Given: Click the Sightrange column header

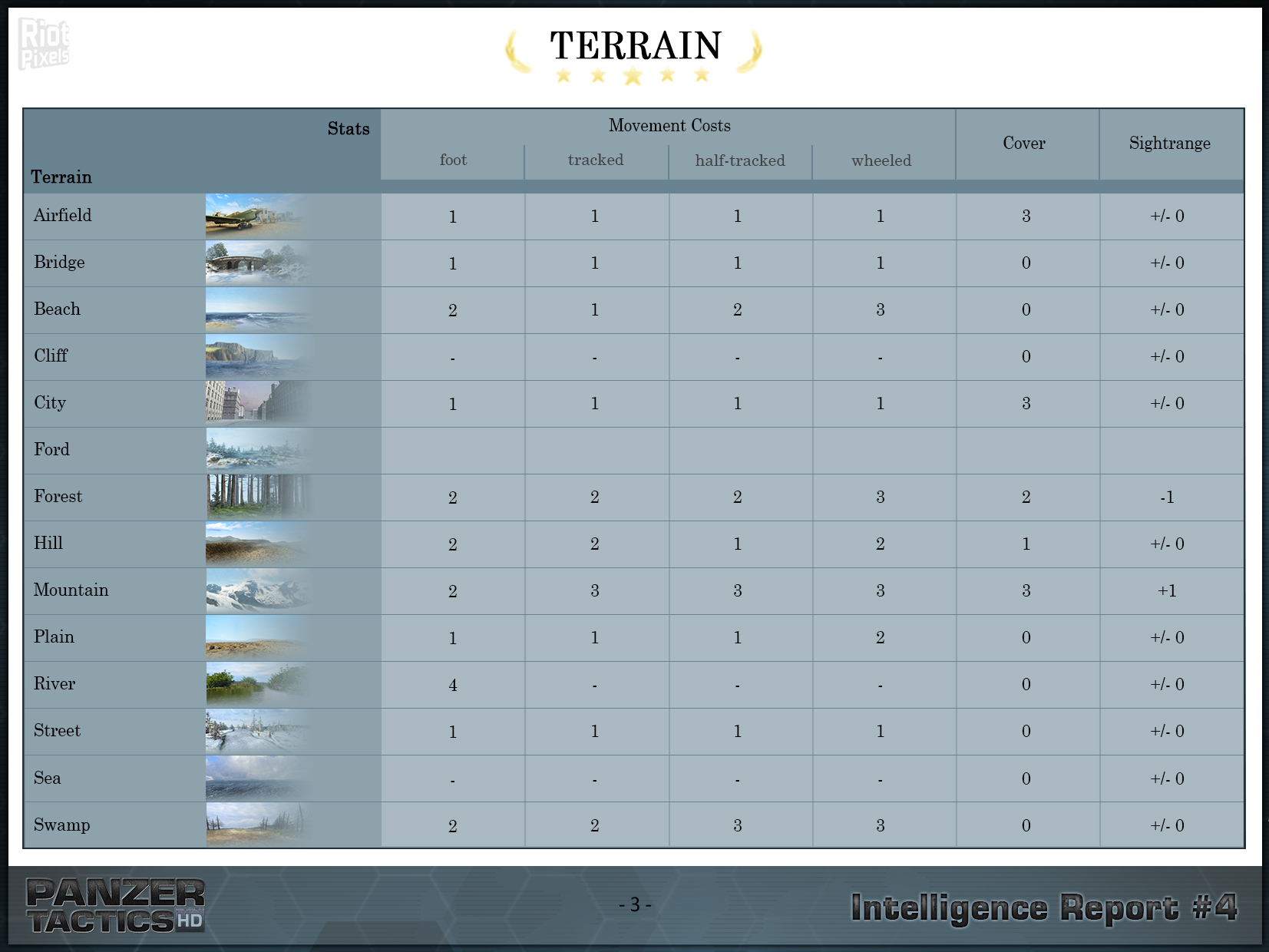Looking at the screenshot, I should (x=1169, y=144).
